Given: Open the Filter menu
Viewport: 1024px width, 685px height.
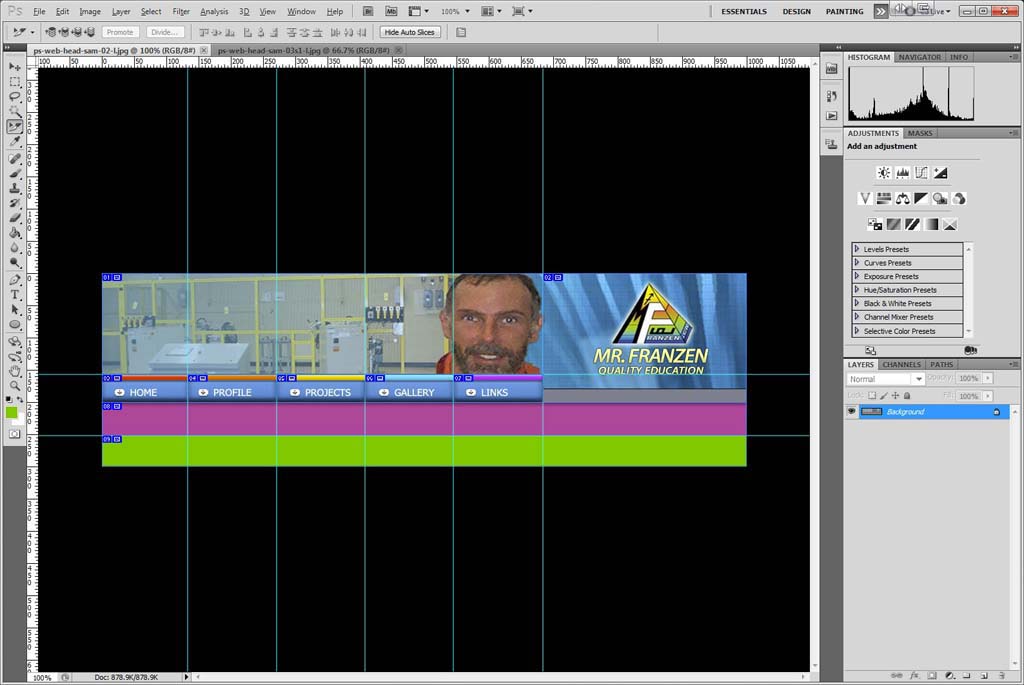Looking at the screenshot, I should [181, 12].
